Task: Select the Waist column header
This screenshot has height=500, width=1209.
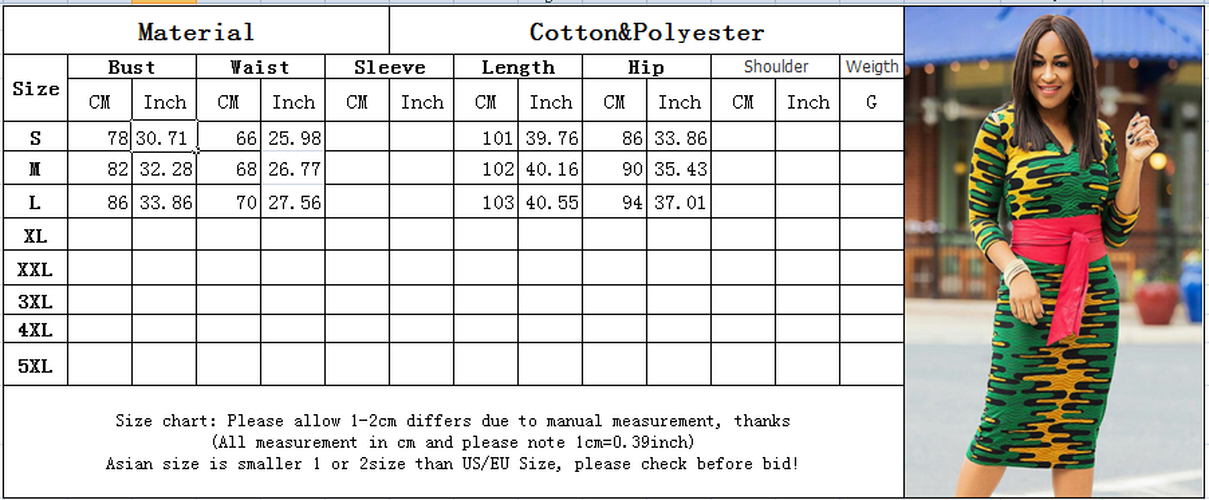Action: [260, 67]
